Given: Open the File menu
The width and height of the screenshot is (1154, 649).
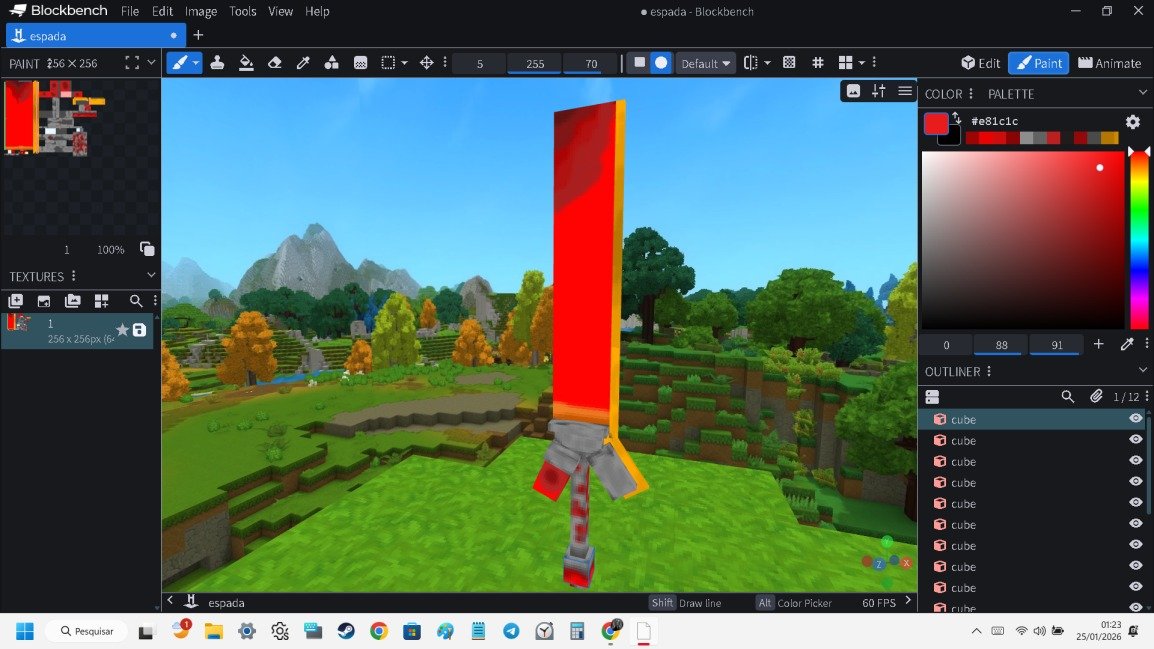Looking at the screenshot, I should (x=130, y=11).
